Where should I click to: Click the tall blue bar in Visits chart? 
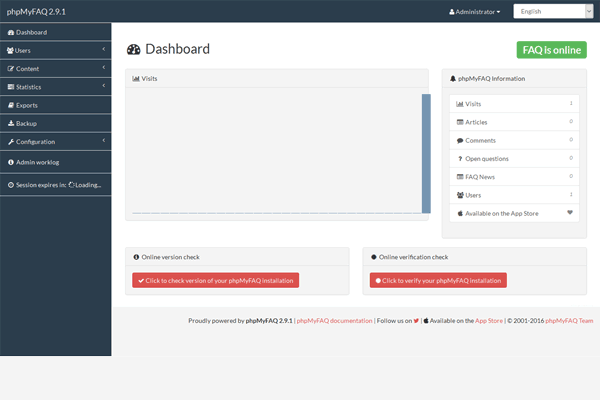coord(426,153)
